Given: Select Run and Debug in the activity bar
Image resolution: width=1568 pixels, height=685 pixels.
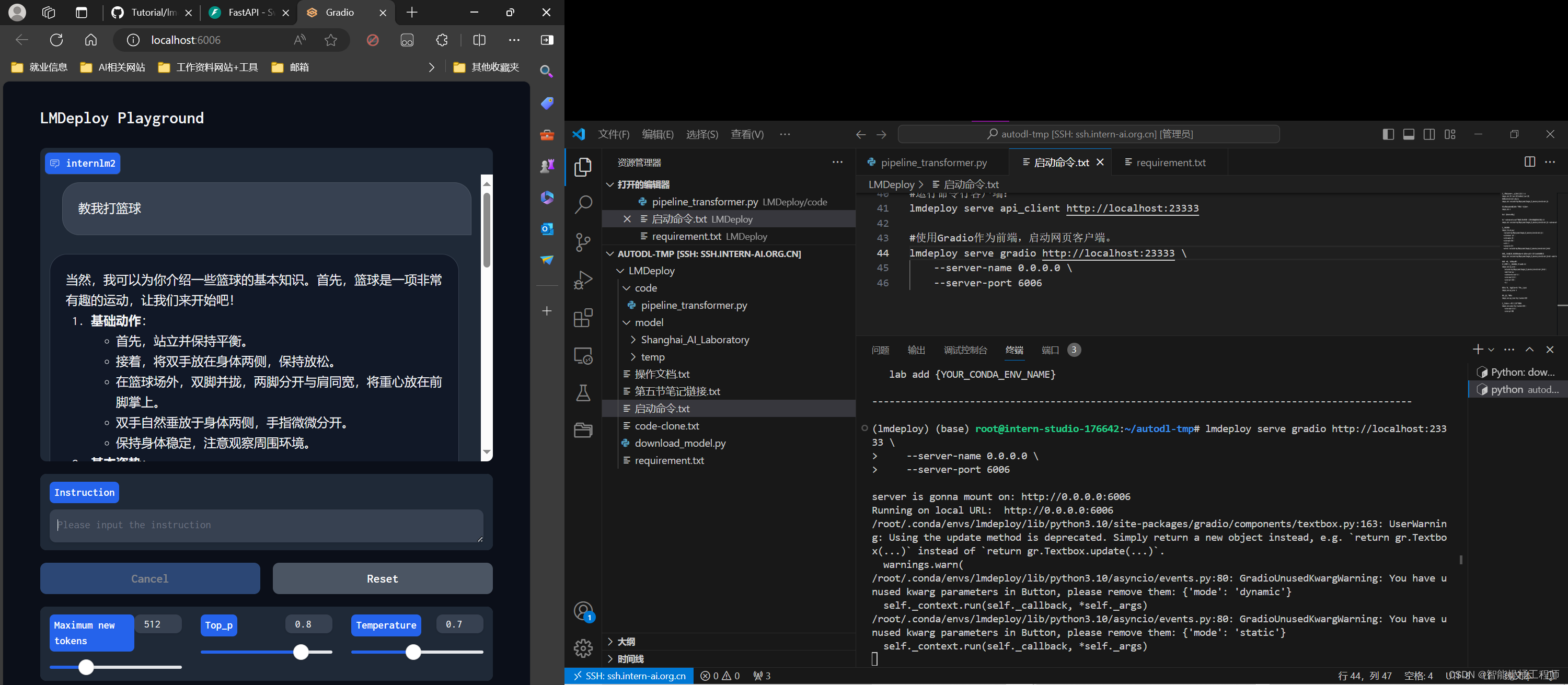Looking at the screenshot, I should pyautogui.click(x=583, y=279).
